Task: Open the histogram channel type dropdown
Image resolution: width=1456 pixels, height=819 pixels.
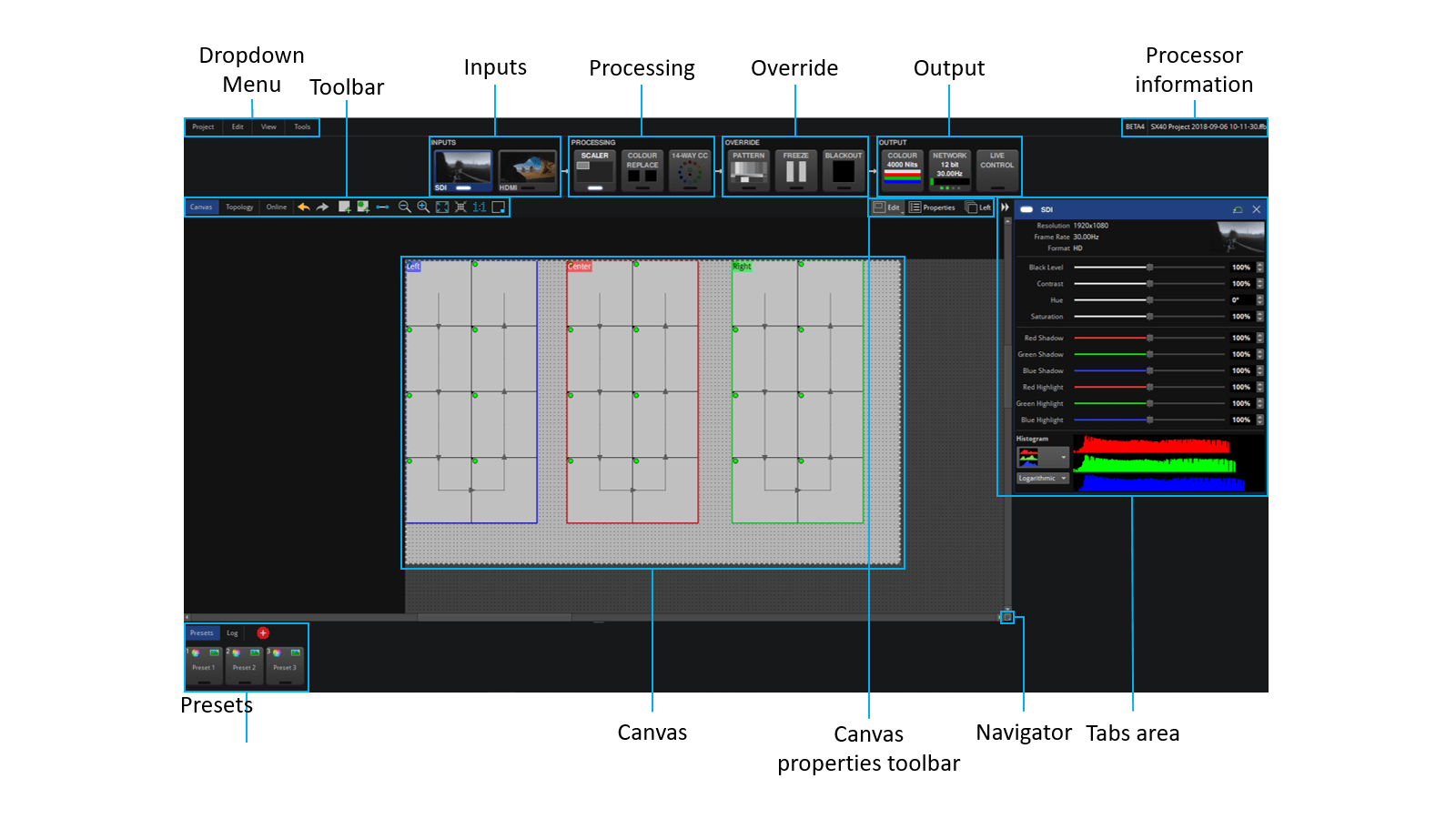Action: coord(1042,457)
